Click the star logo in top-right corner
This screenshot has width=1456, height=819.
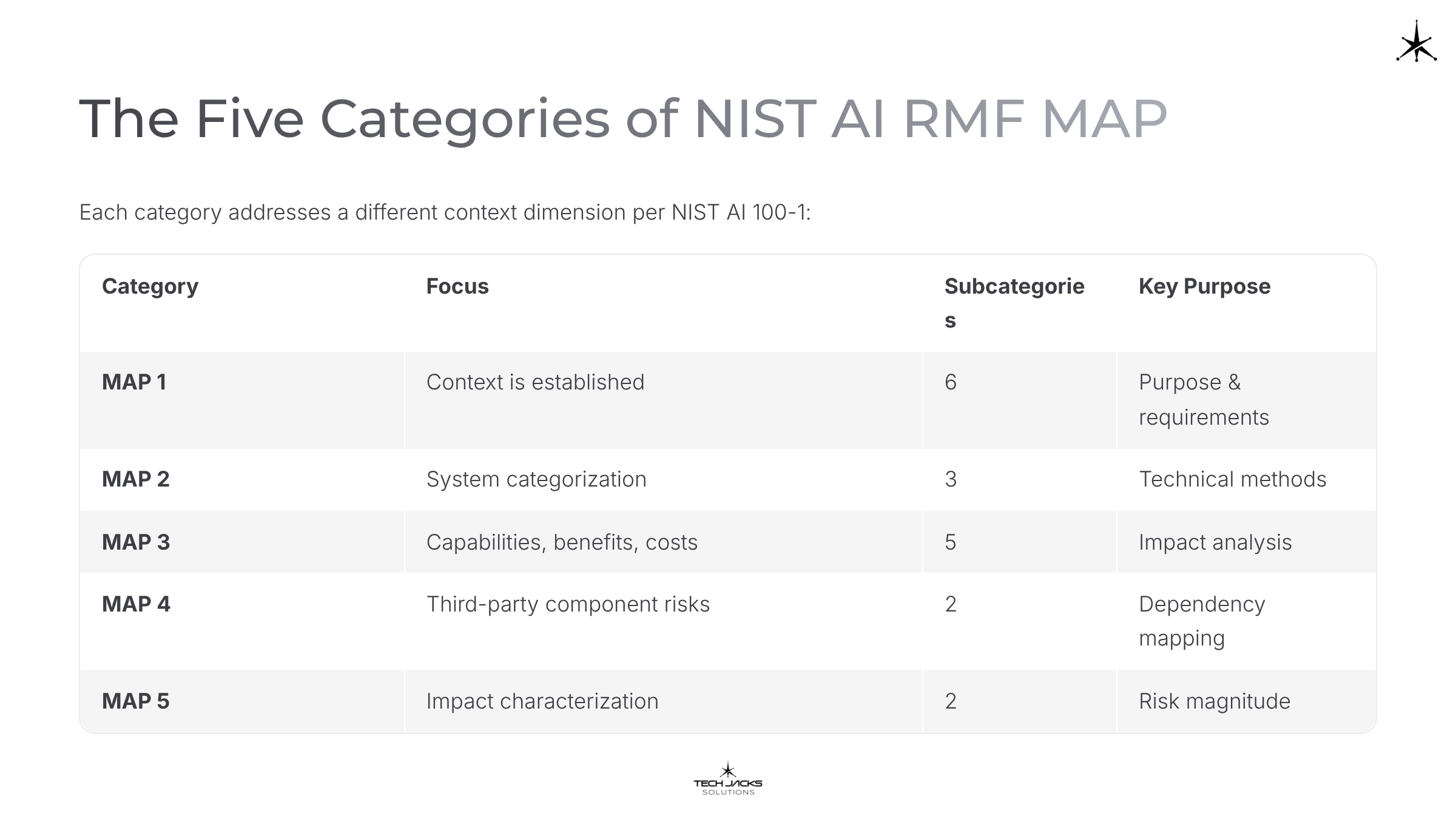[x=1416, y=42]
